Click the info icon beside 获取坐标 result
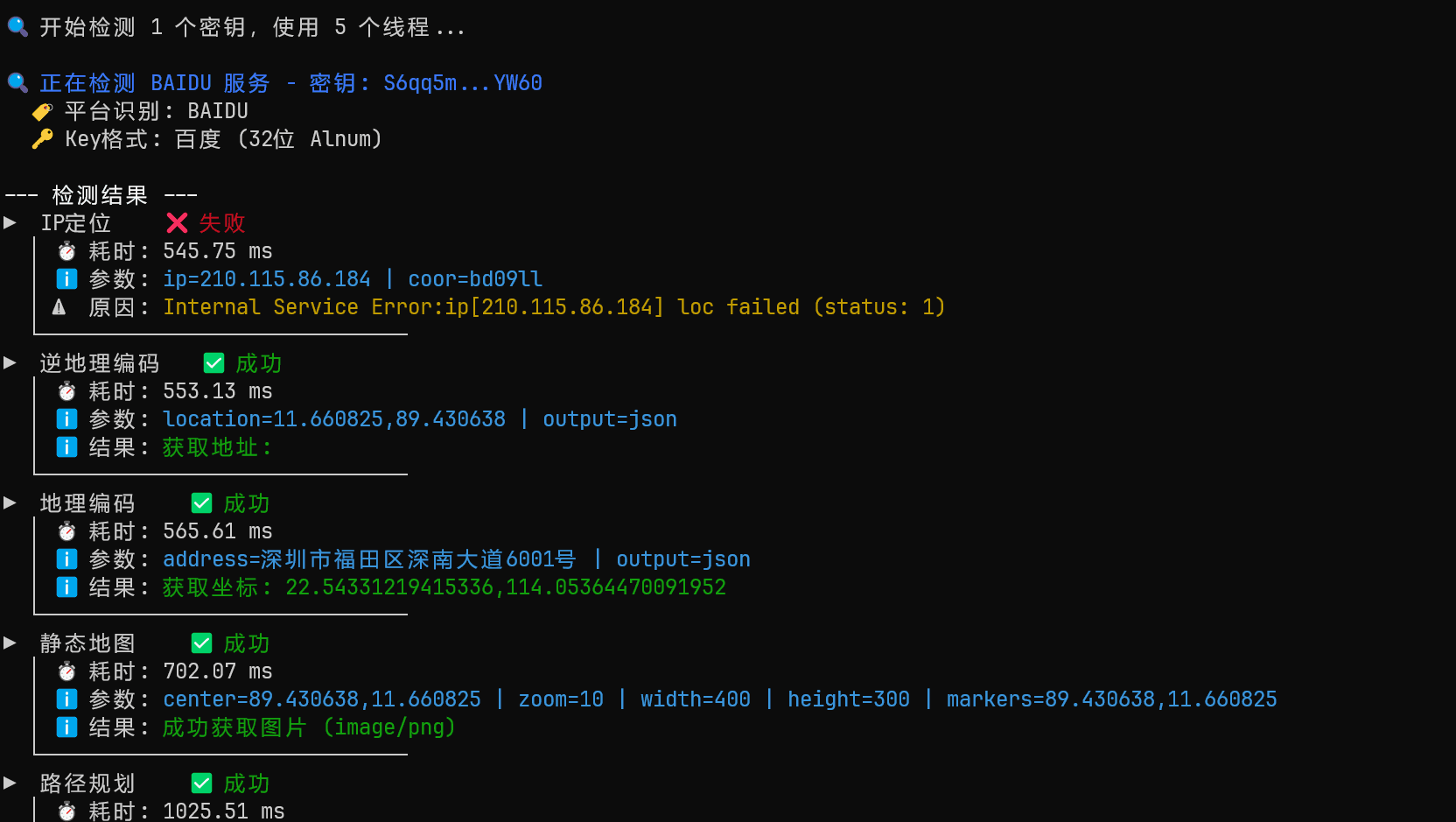This screenshot has width=1456, height=822. tap(66, 587)
